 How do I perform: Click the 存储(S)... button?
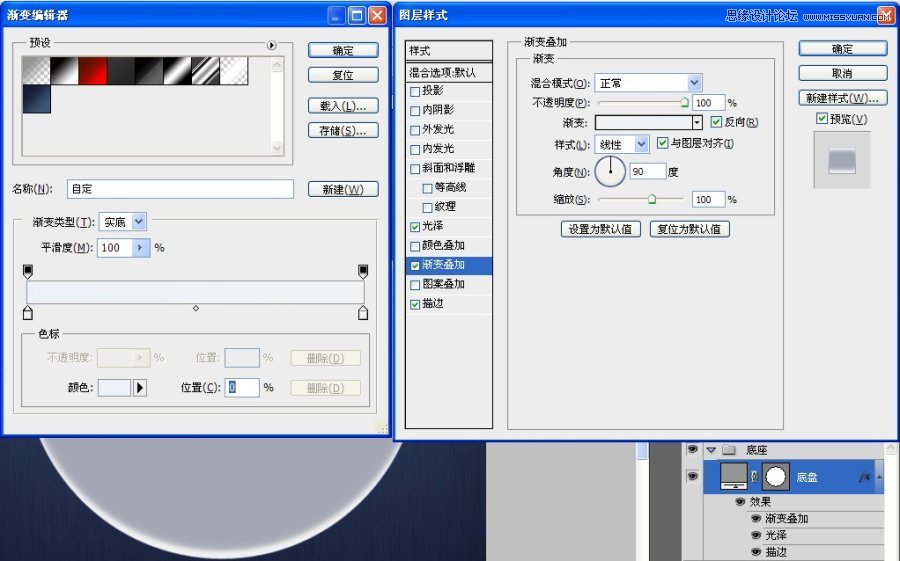(x=343, y=130)
